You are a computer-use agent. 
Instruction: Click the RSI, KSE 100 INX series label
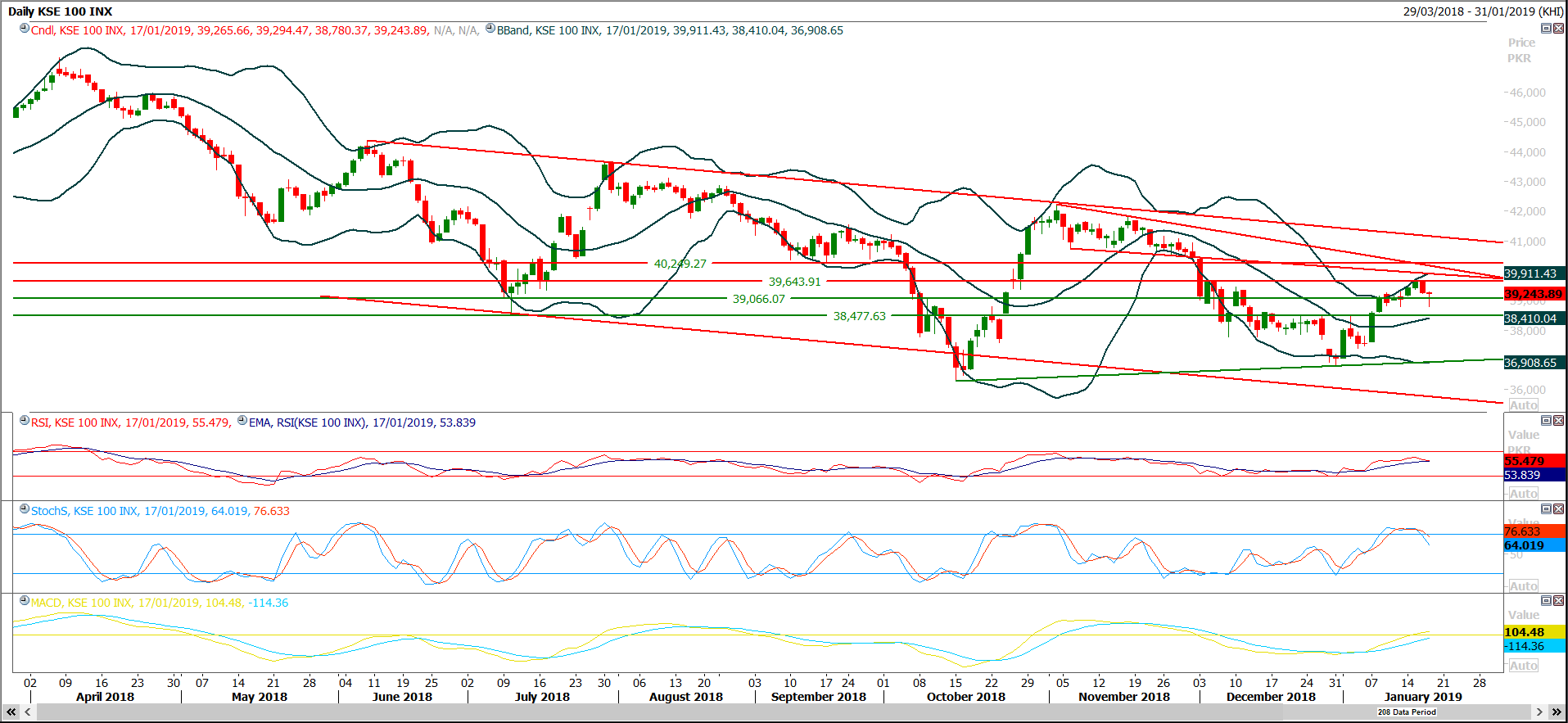75,423
